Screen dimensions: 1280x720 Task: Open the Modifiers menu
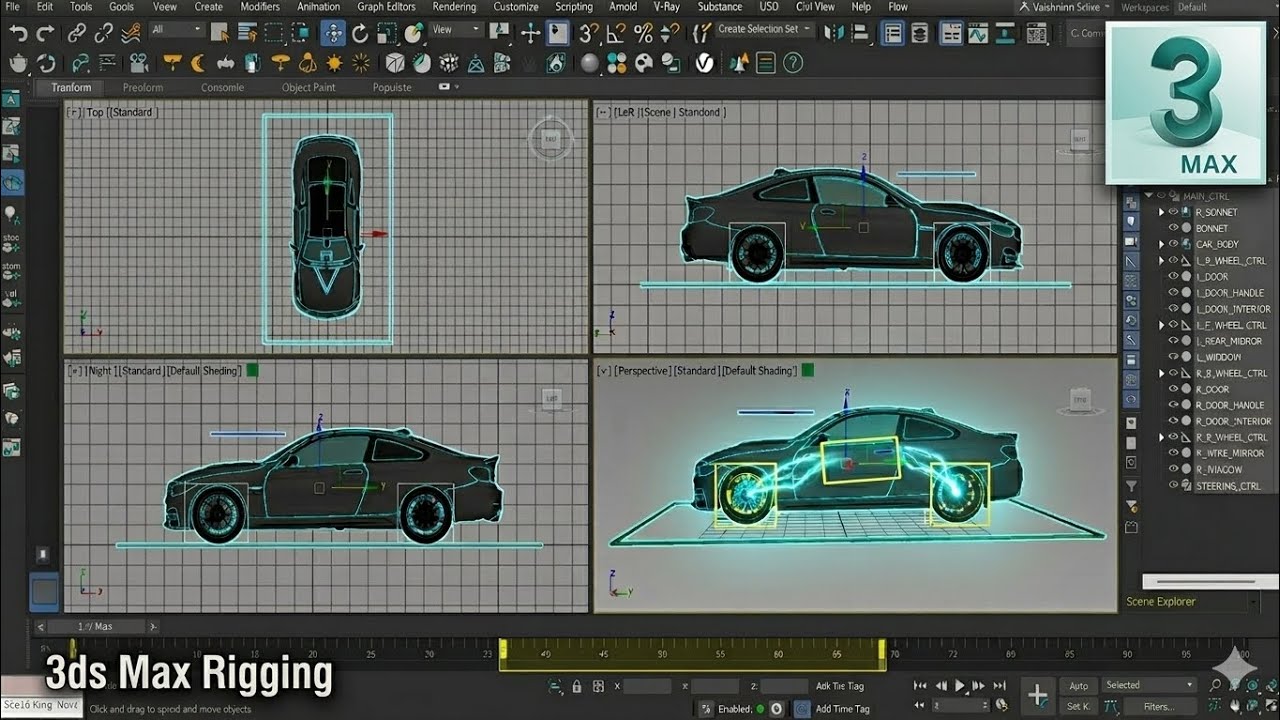tap(260, 7)
